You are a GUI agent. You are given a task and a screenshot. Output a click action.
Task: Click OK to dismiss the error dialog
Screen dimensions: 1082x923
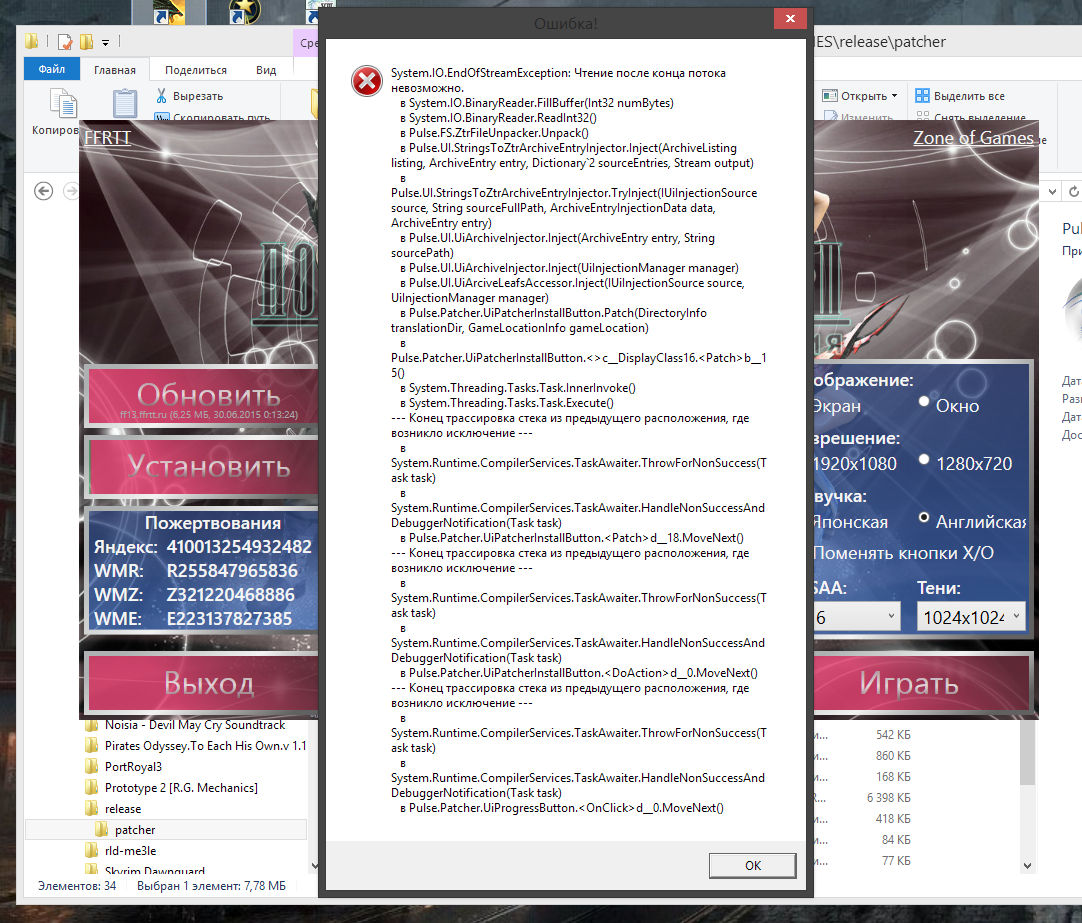(752, 865)
